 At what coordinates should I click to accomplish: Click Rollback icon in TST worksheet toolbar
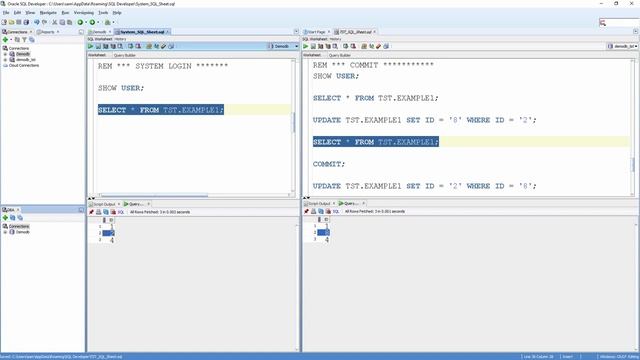point(353,46)
